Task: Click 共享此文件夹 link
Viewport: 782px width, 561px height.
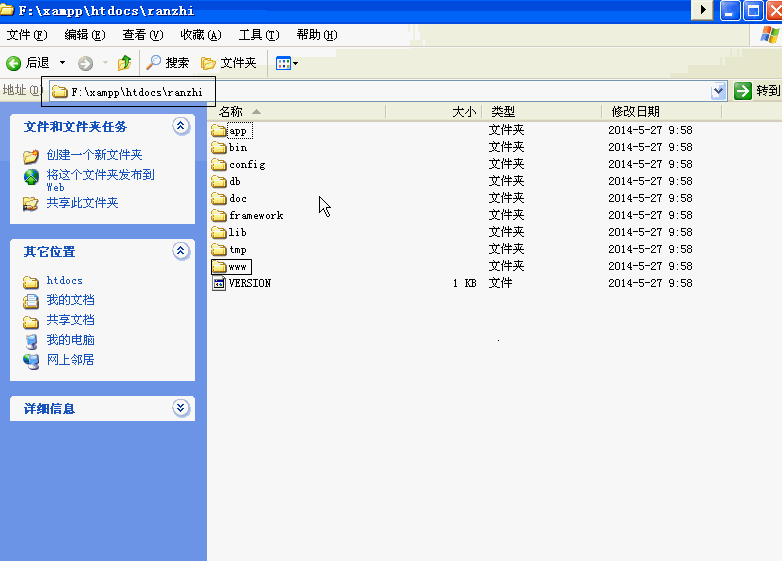Action: (82, 203)
